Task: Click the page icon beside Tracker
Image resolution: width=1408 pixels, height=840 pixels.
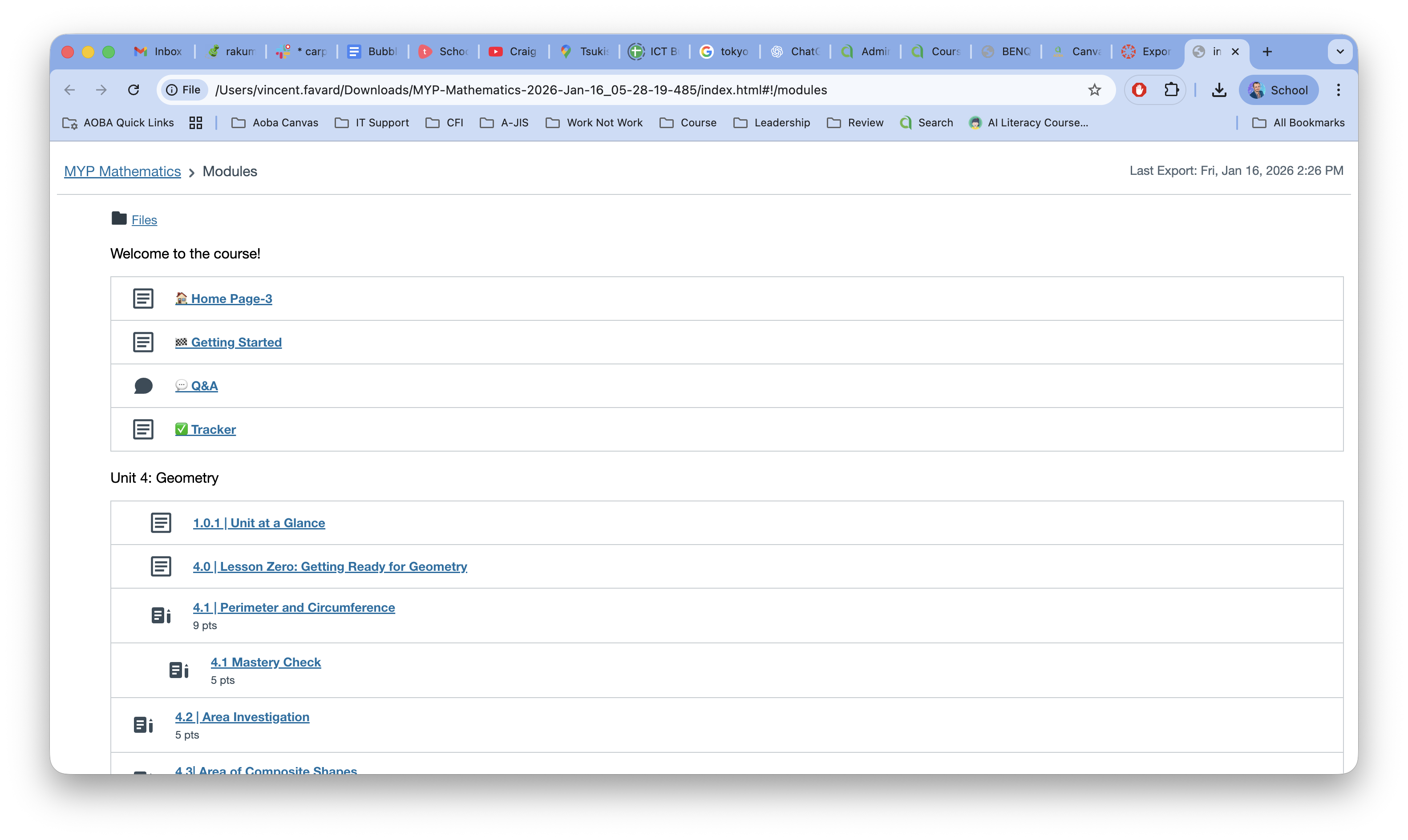Action: (x=143, y=429)
